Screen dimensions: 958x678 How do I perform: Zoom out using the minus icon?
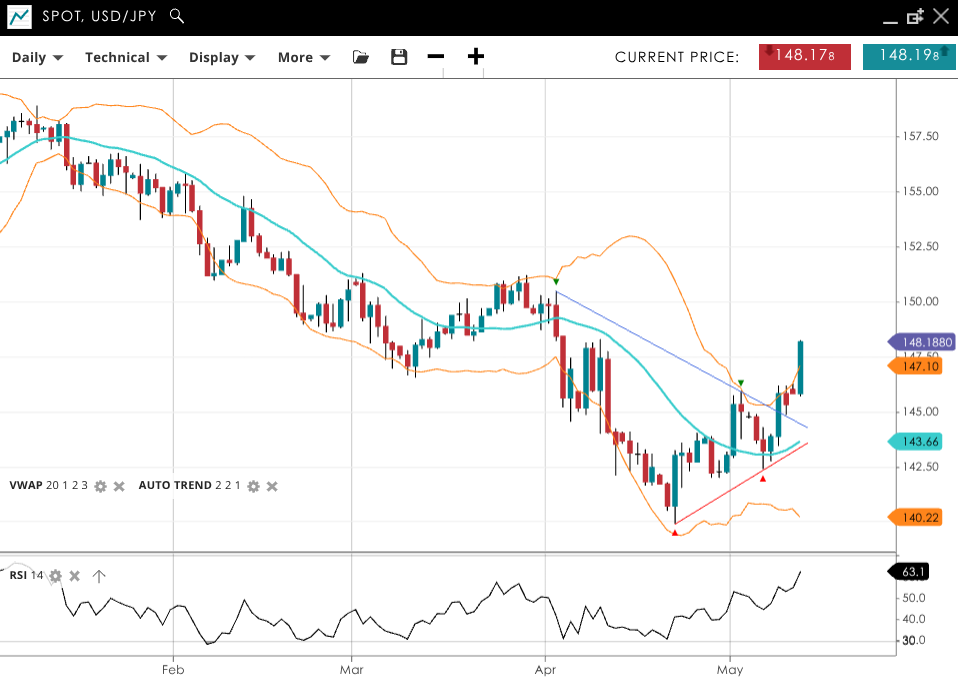[x=436, y=57]
